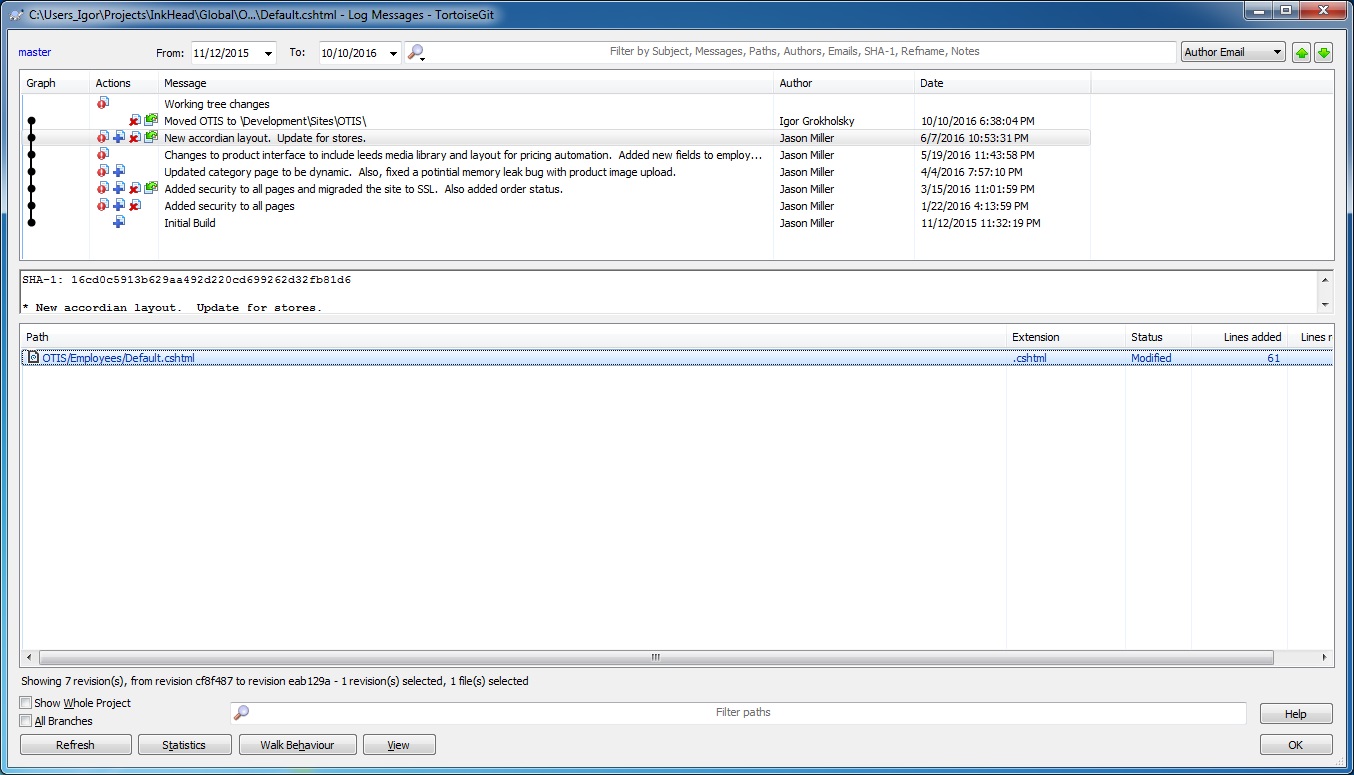Click the horizontal scrollbar in file list

pos(655,658)
